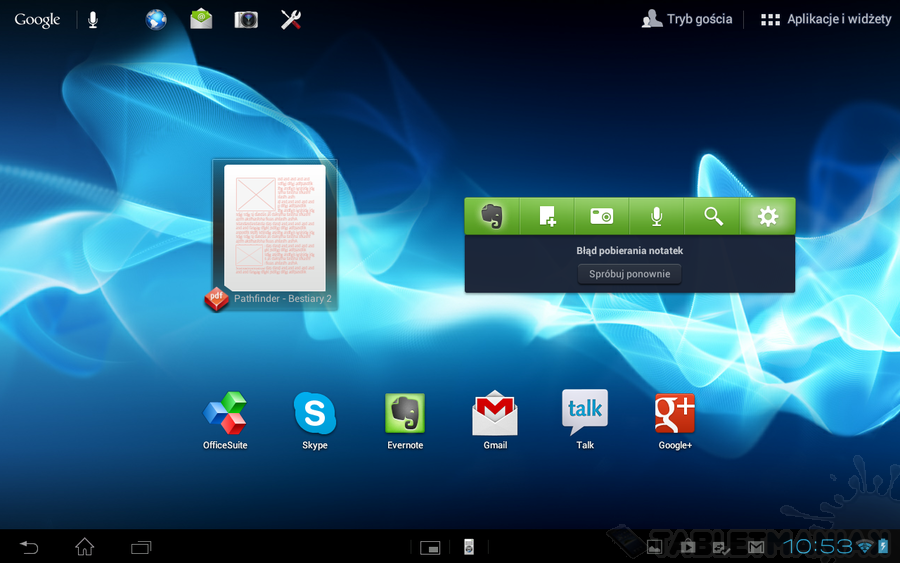Open the email envelope shortcut
The image size is (900, 563).
pyautogui.click(x=201, y=20)
